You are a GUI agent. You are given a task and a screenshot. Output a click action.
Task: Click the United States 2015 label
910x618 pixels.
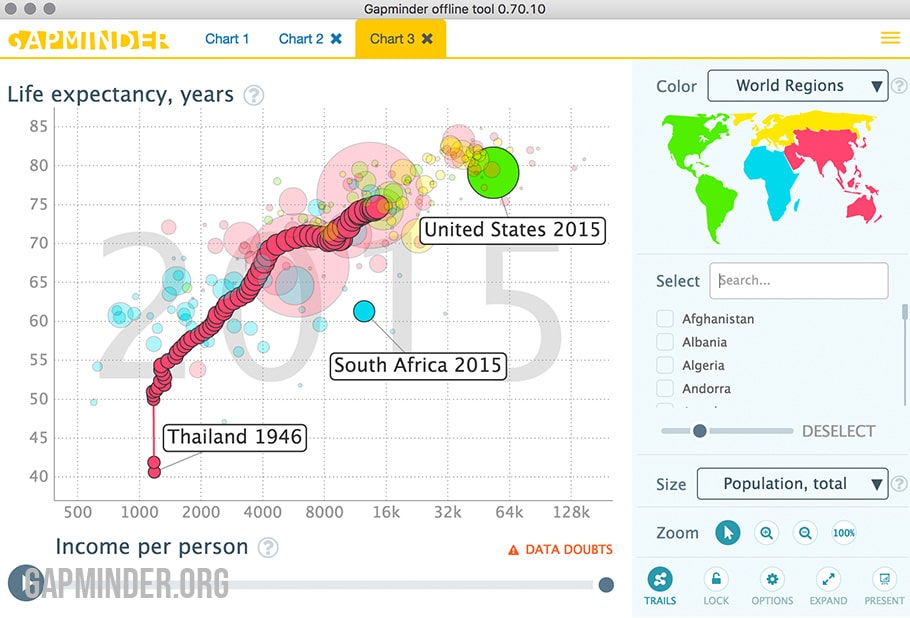point(512,230)
